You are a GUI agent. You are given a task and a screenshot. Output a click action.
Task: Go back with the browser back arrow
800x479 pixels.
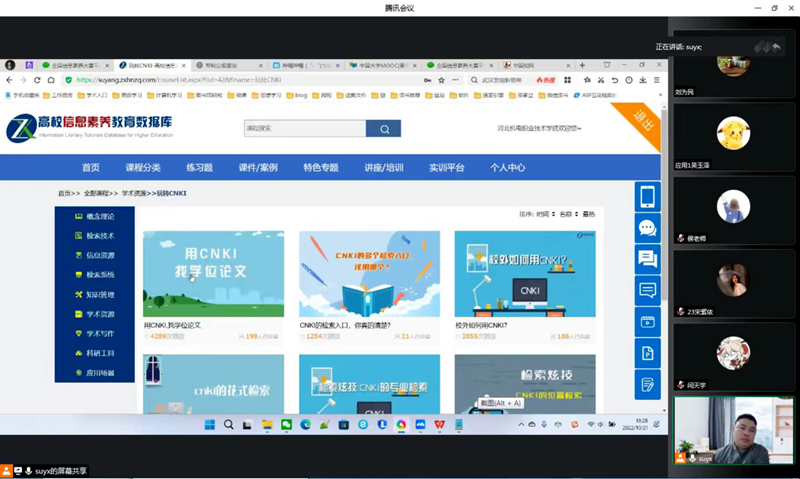[9, 80]
